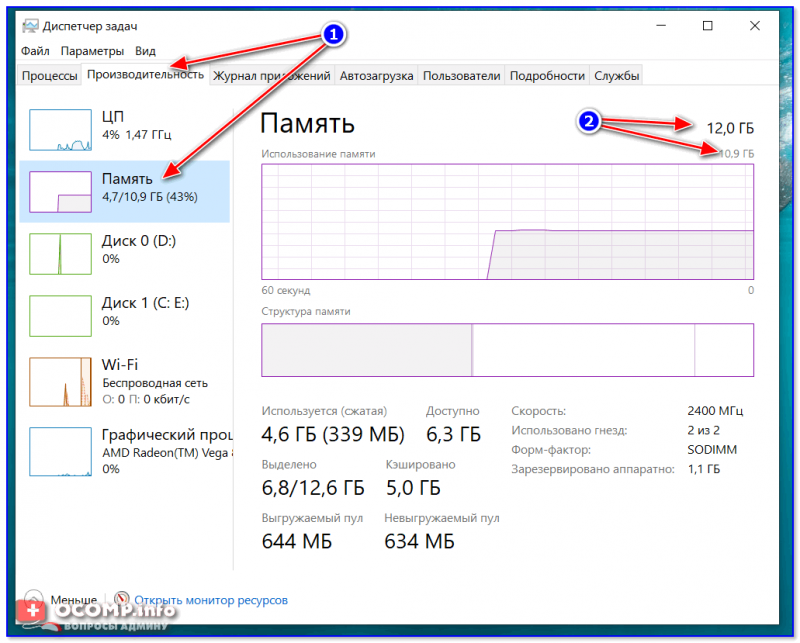Close the Диспетчер задач window
The height and width of the screenshot is (643, 800).
tap(755, 26)
